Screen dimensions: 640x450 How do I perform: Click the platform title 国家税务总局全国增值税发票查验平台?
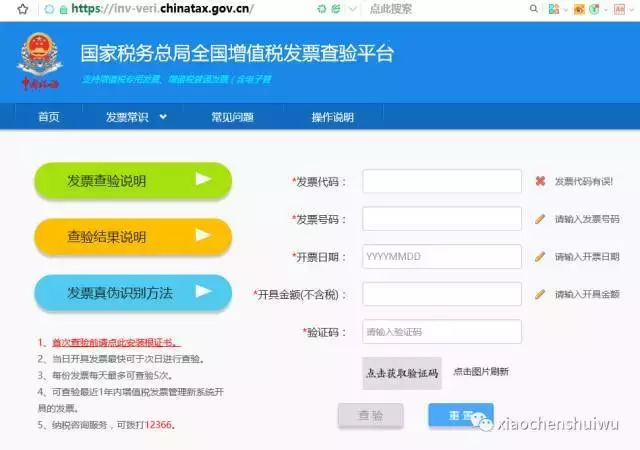point(237,53)
